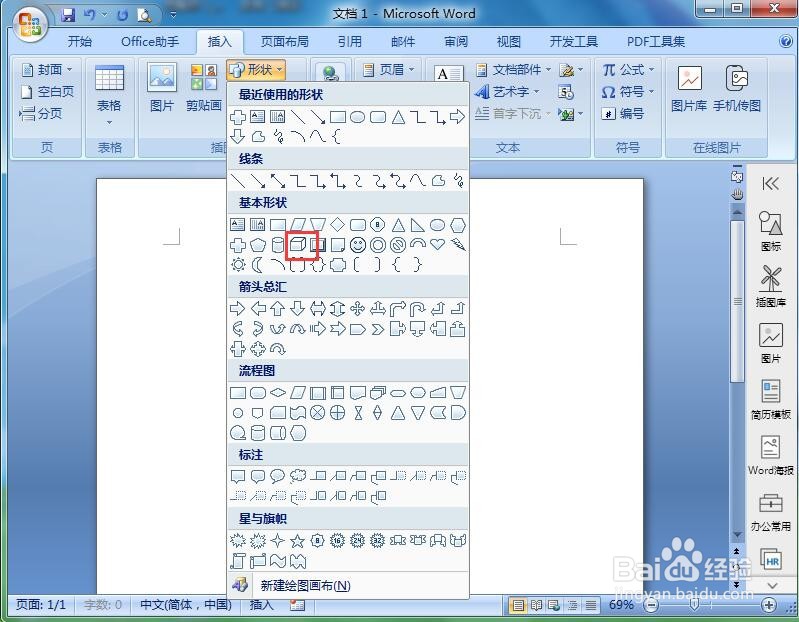The height and width of the screenshot is (622, 799).
Task: Open the 剪贴画 clip art tool
Action: coord(204,87)
